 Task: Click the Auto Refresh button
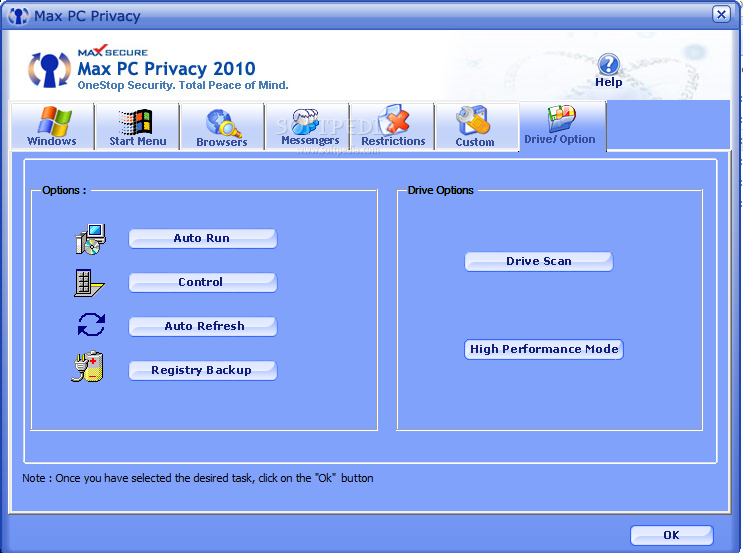tap(203, 326)
